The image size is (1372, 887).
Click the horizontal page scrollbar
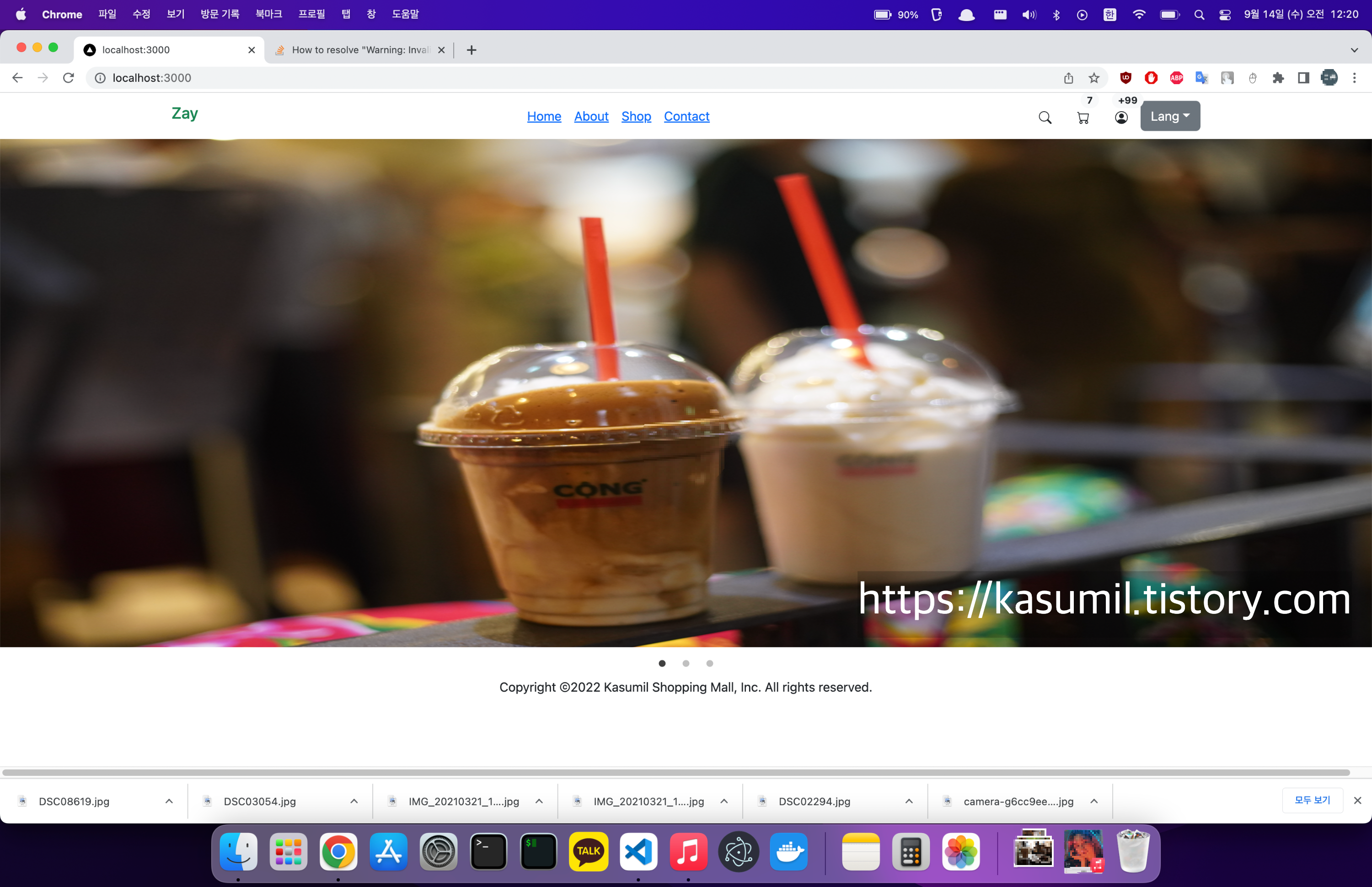coord(676,772)
